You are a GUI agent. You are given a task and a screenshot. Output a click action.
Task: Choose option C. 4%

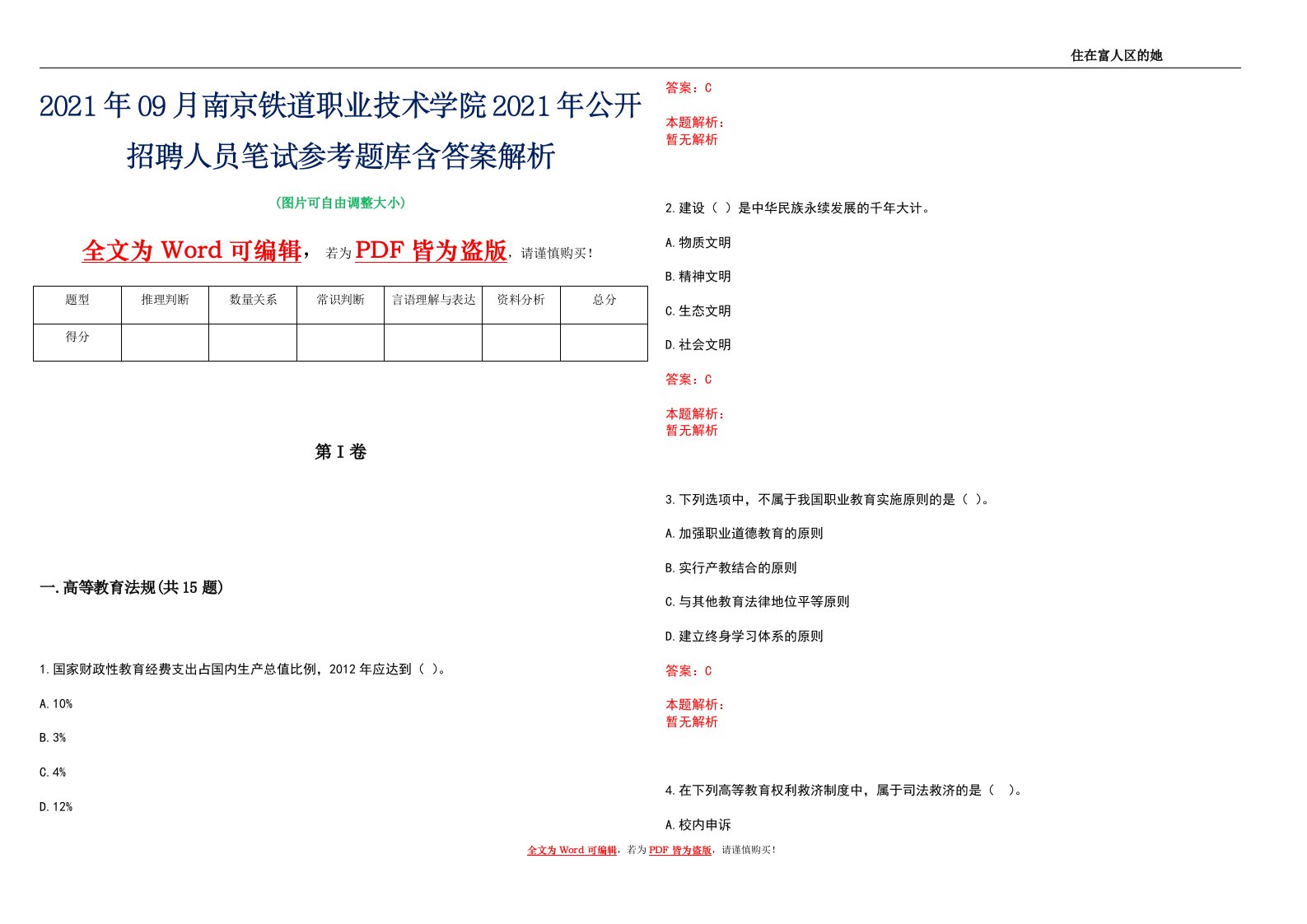click(53, 772)
